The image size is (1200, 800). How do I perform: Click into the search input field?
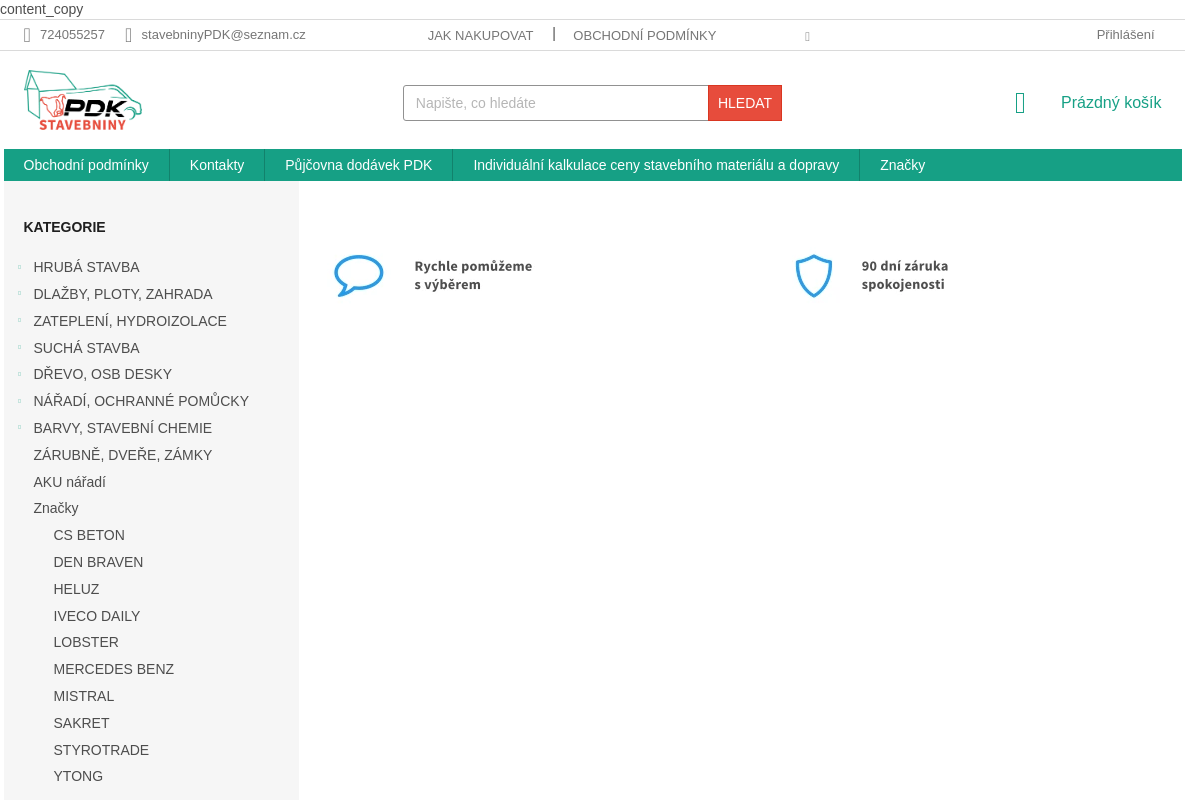pyautogui.click(x=555, y=103)
